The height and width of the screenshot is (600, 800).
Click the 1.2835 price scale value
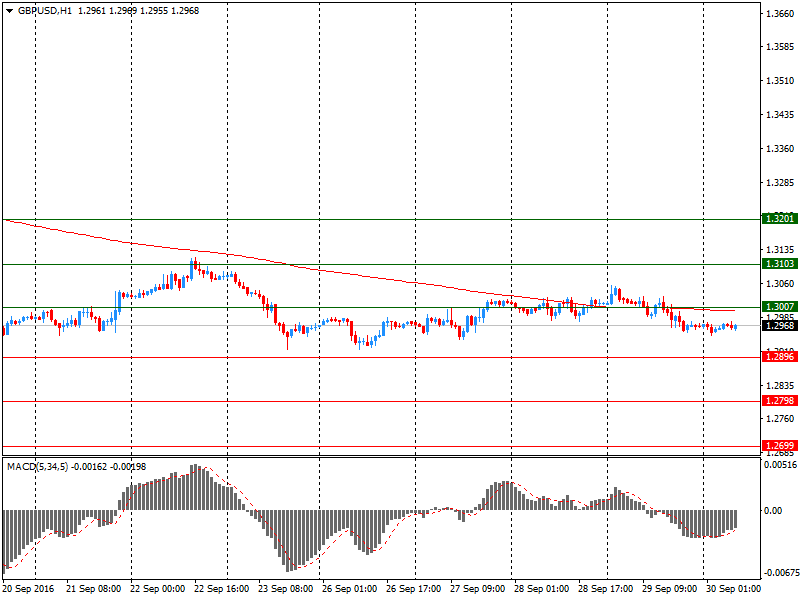pos(780,386)
